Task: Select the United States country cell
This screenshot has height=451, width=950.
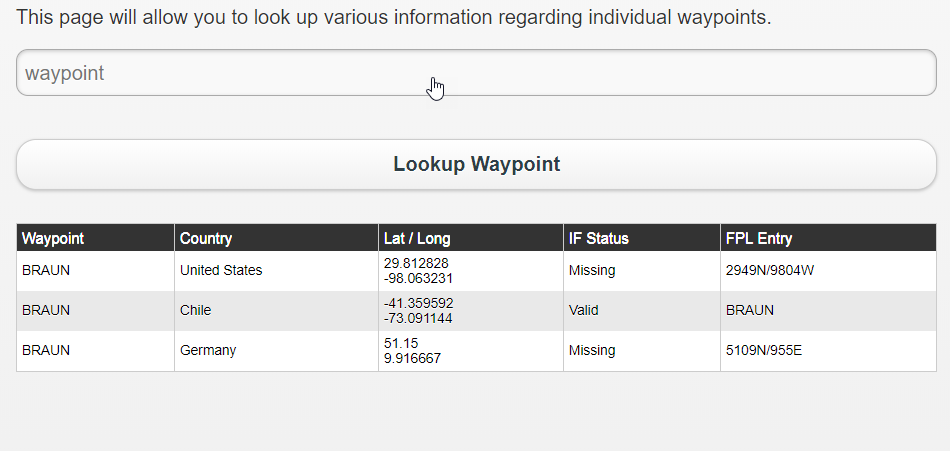Action: (x=221, y=270)
